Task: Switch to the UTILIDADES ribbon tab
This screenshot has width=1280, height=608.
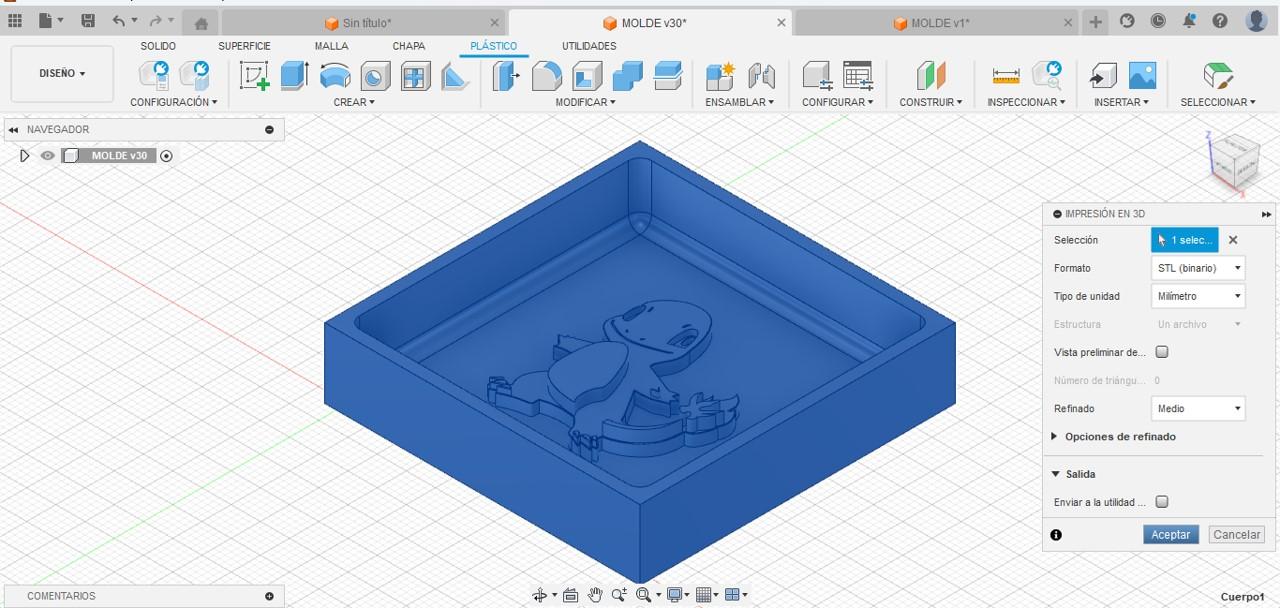Action: pyautogui.click(x=589, y=46)
